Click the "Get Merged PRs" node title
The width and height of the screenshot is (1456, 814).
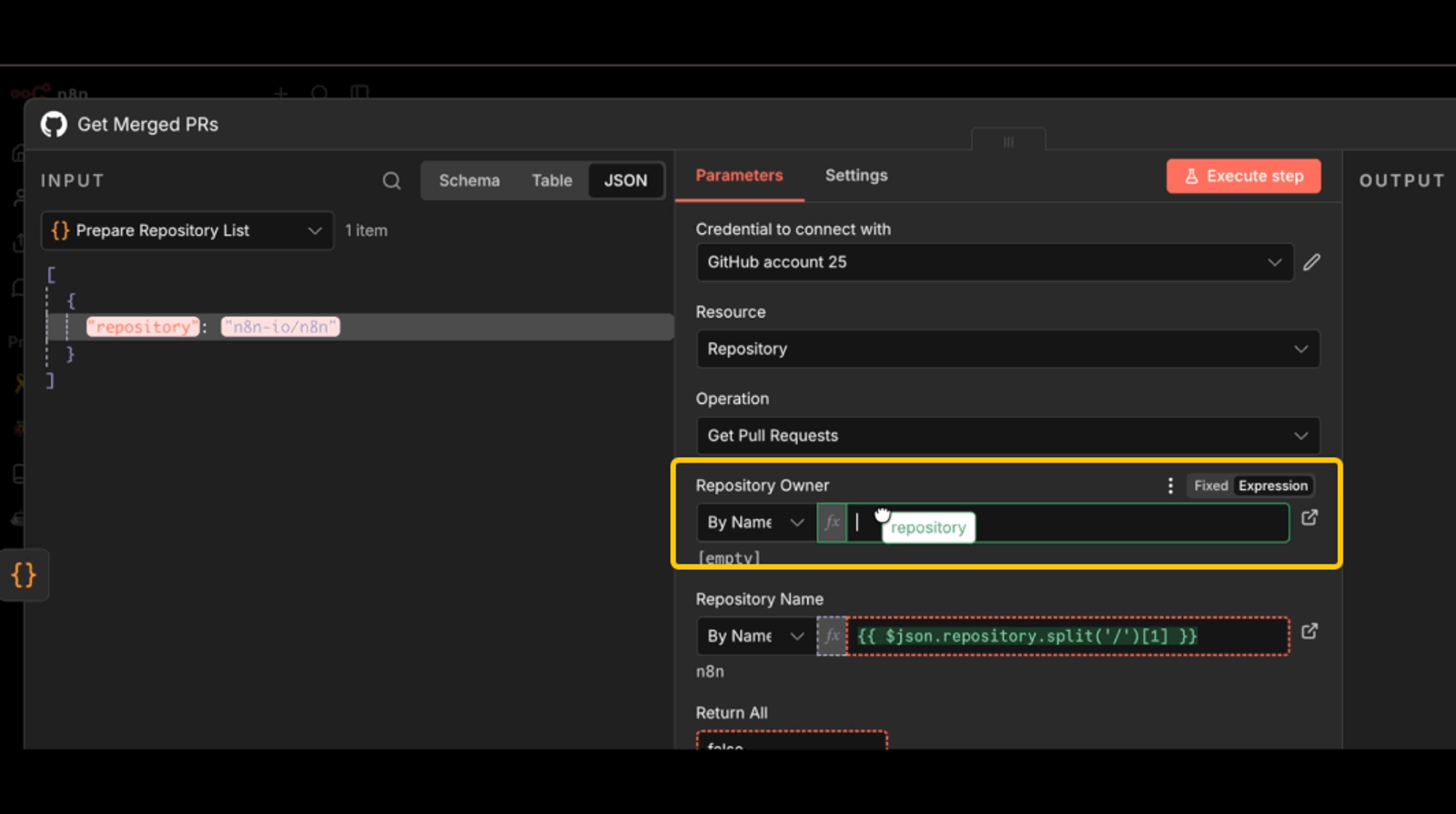(x=147, y=124)
